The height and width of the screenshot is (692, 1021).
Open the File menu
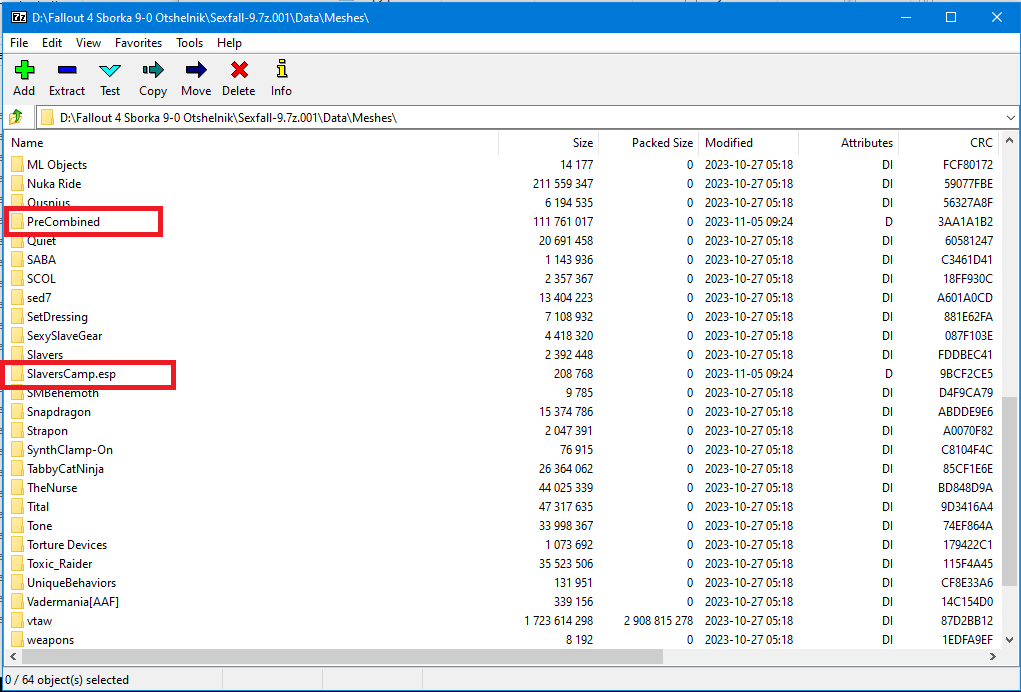click(19, 43)
